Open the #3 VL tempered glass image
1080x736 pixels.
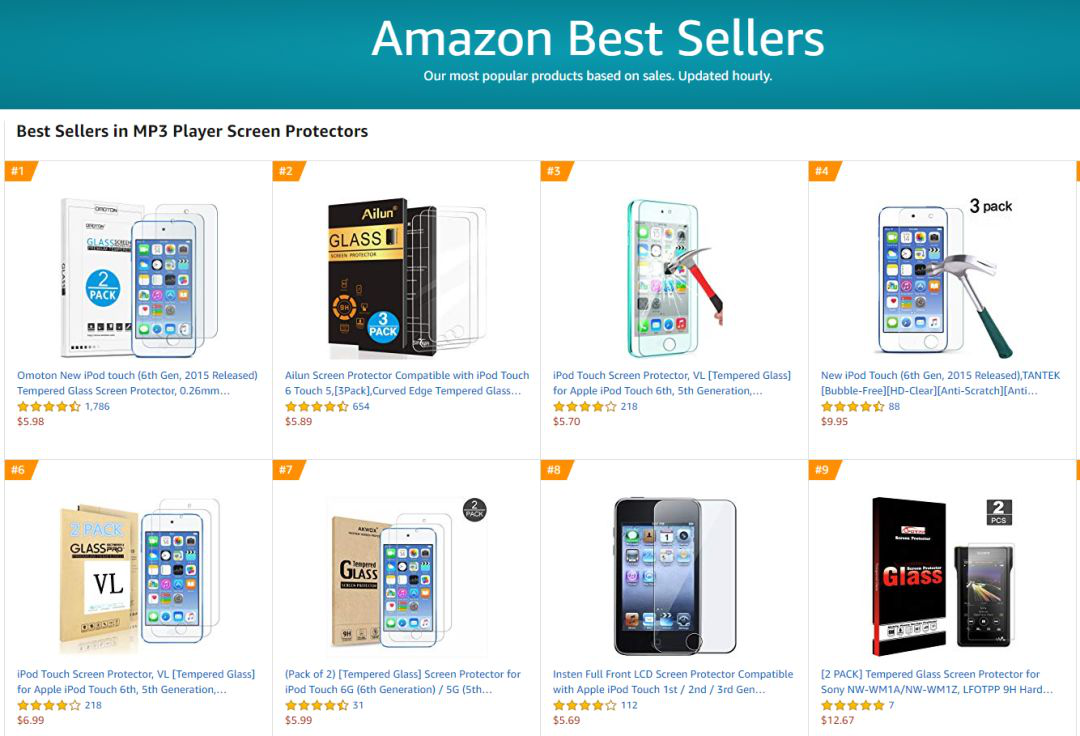click(673, 278)
